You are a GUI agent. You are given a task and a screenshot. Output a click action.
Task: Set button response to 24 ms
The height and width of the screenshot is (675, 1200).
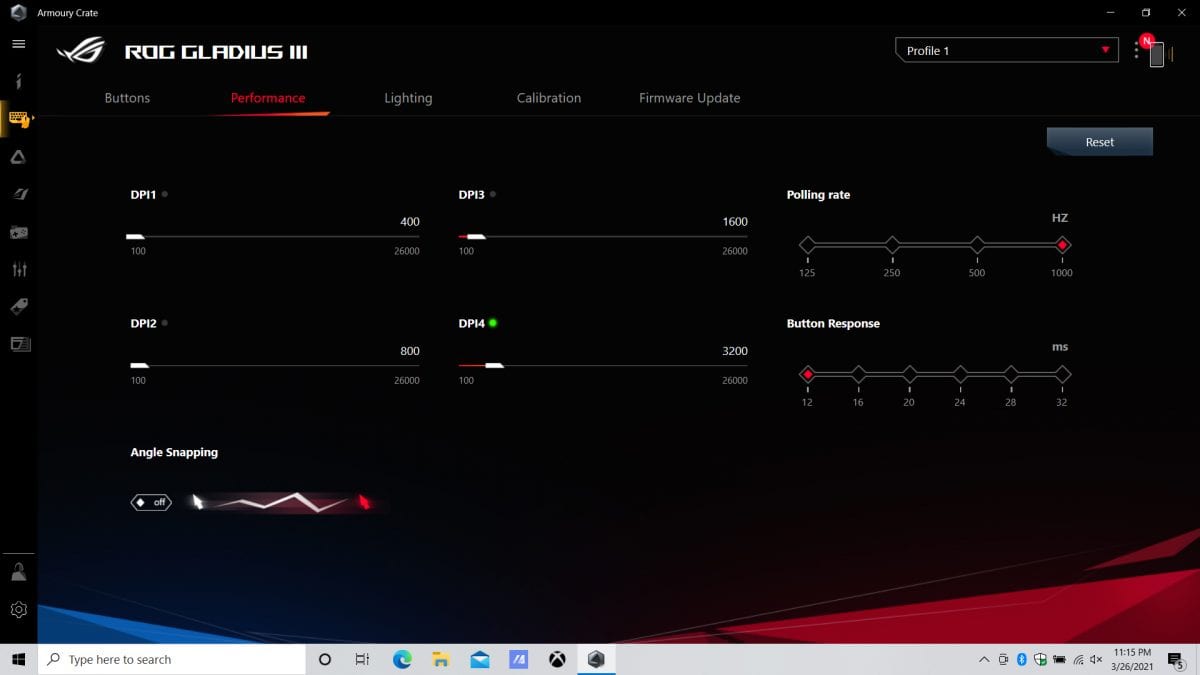[x=960, y=374]
